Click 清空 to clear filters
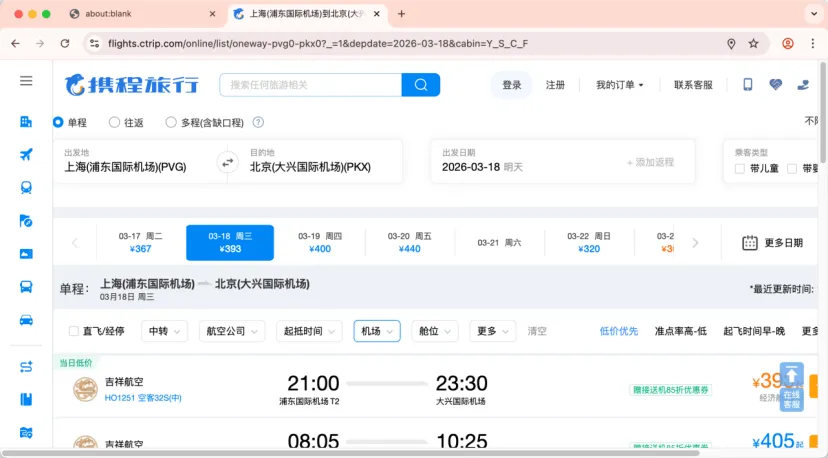Screen dimensions: 828x458 tap(537, 331)
